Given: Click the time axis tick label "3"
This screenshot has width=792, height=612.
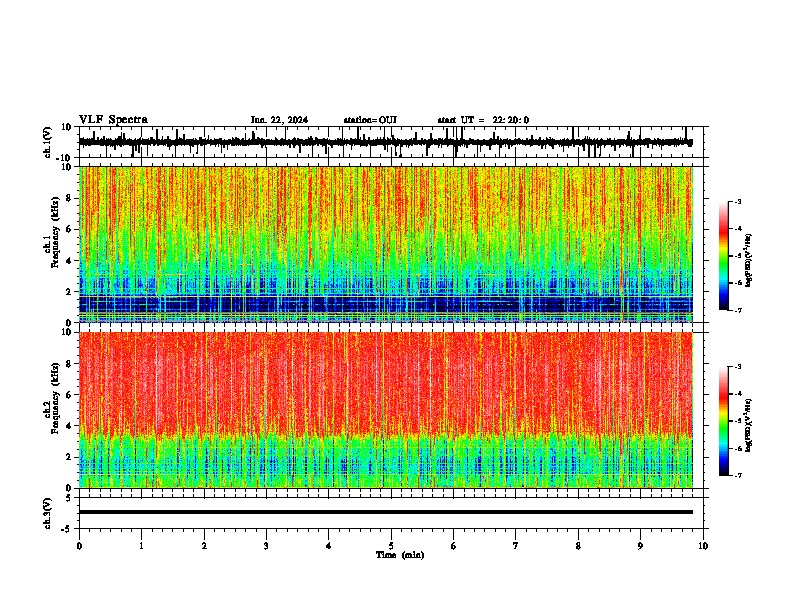Looking at the screenshot, I should click(x=266, y=546).
